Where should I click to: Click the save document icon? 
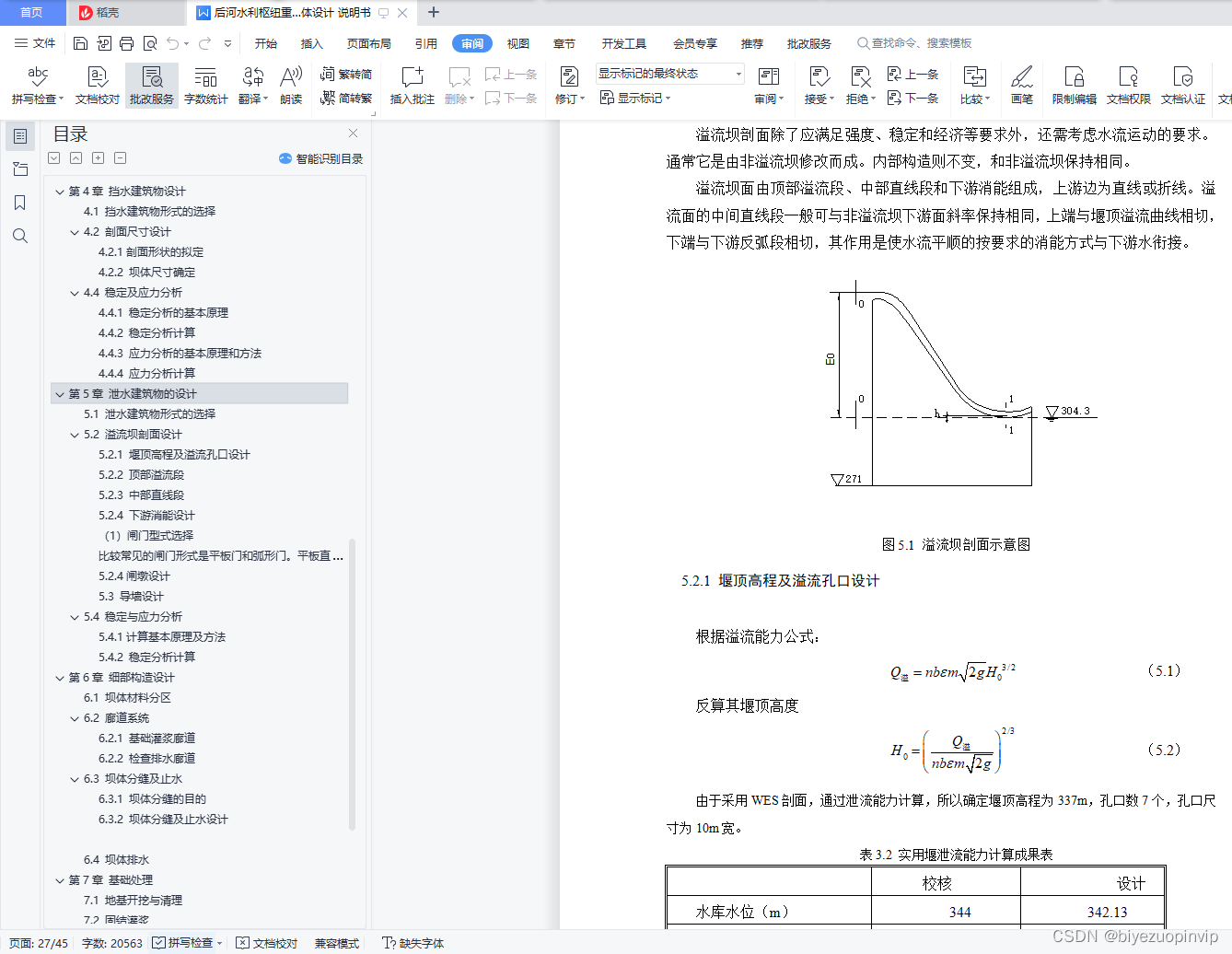click(80, 43)
